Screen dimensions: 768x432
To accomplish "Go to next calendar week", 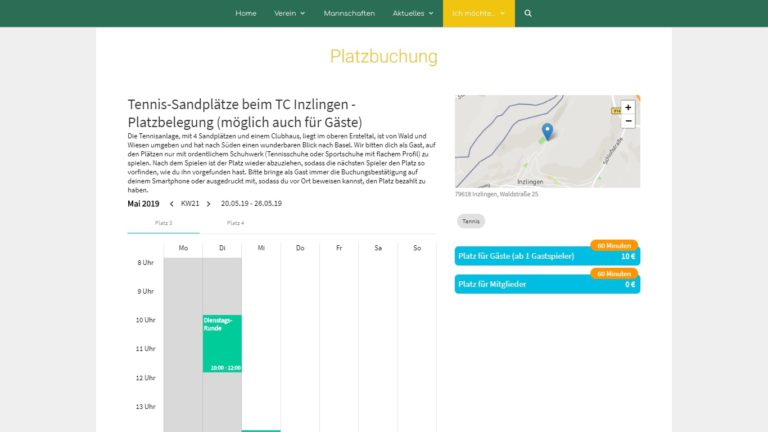I will click(209, 204).
